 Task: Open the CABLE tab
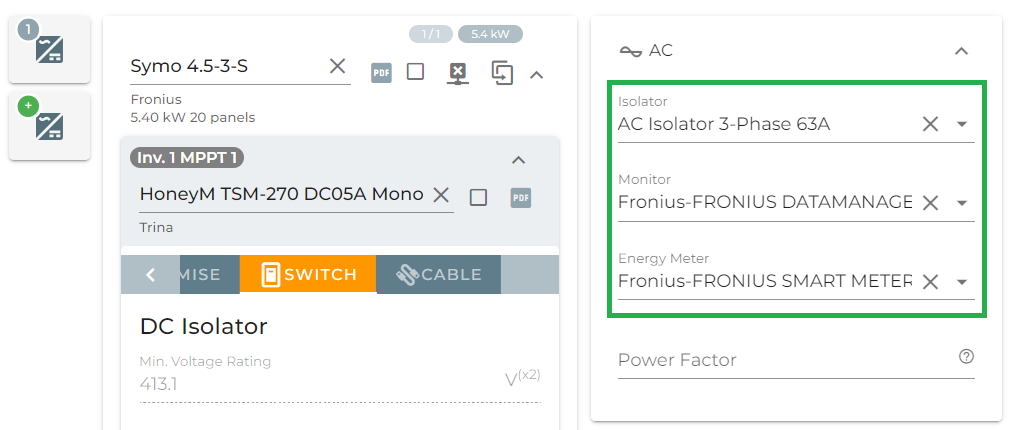tap(438, 274)
